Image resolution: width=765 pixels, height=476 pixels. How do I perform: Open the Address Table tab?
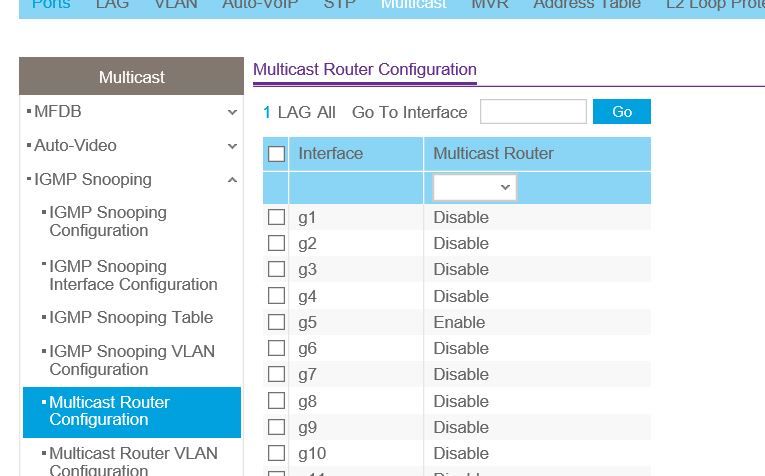point(587,4)
